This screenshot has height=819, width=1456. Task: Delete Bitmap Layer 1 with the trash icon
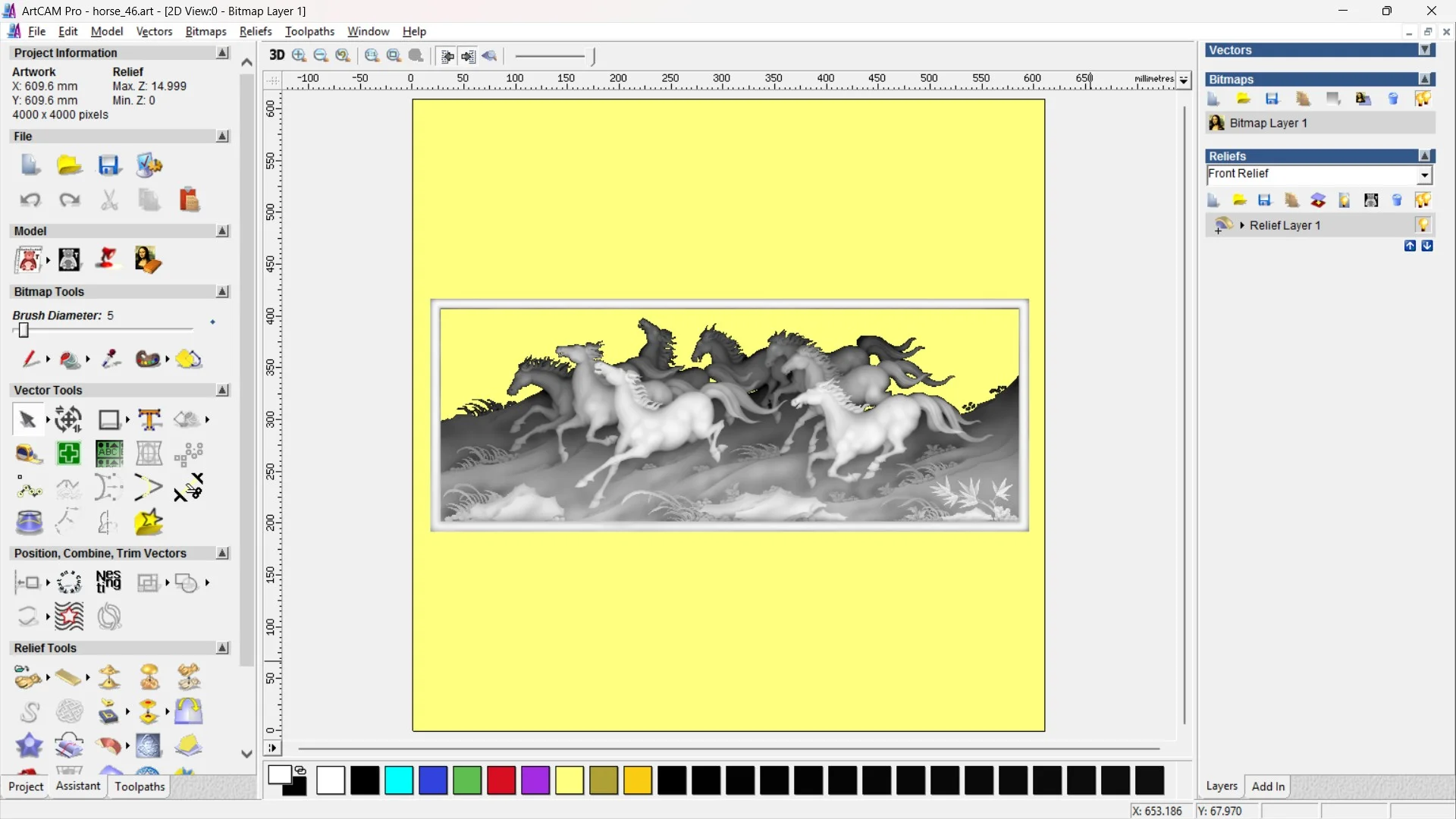tap(1392, 99)
